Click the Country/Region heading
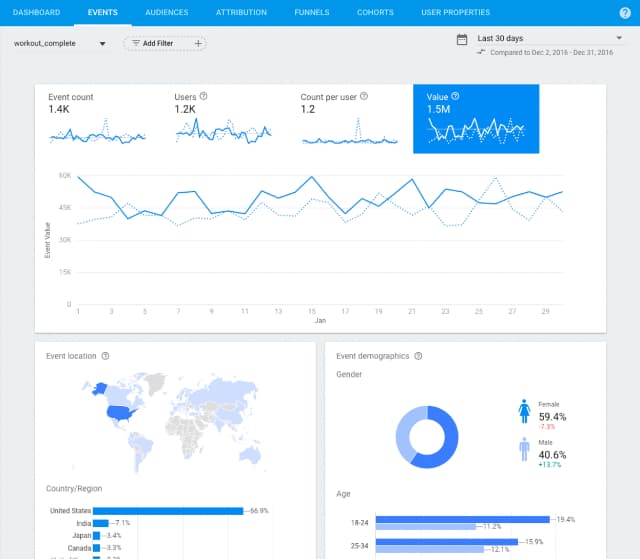 pyautogui.click(x=74, y=489)
